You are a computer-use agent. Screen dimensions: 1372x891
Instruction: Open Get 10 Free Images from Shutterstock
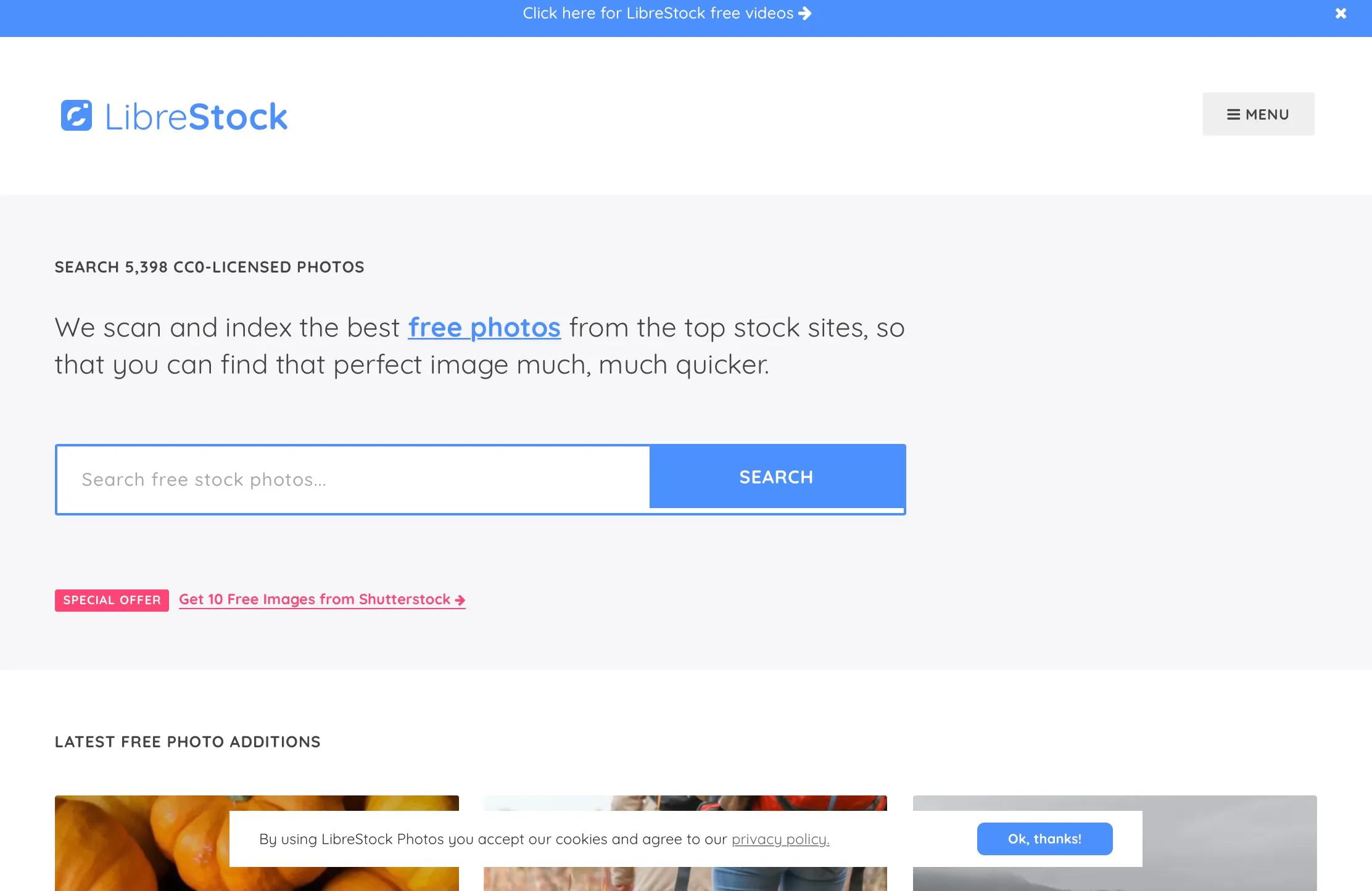(x=315, y=599)
